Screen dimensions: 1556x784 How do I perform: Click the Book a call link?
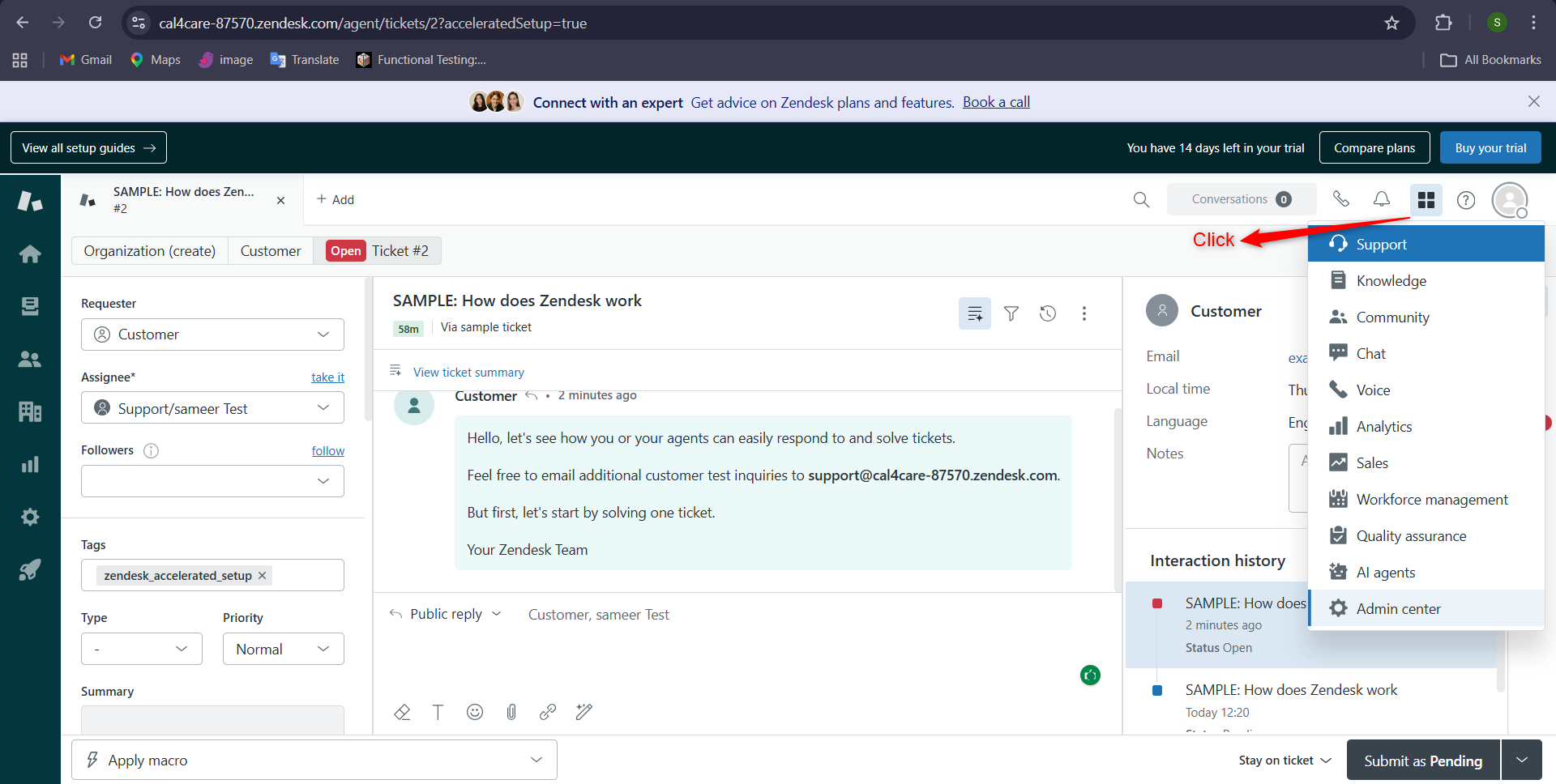996,102
